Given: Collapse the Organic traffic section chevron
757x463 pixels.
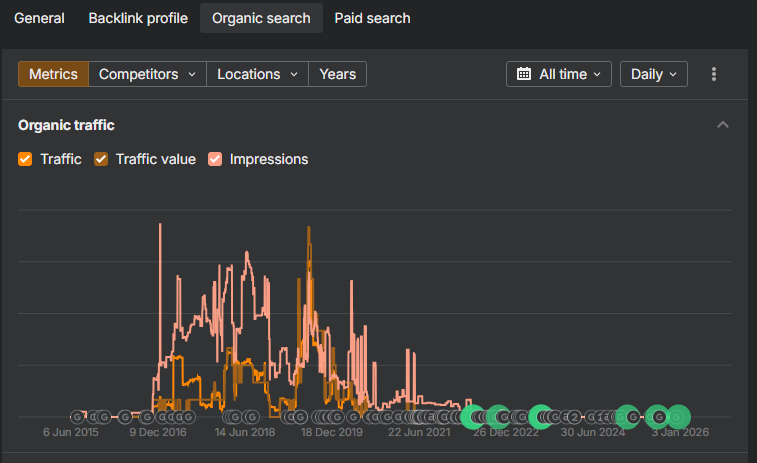Looking at the screenshot, I should (723, 125).
